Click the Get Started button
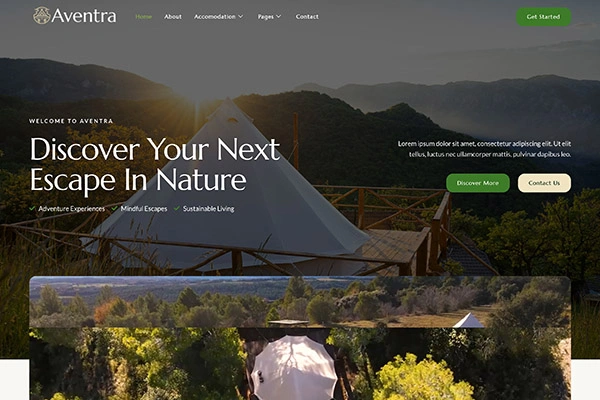Screen dimensions: 600x400 (543, 17)
